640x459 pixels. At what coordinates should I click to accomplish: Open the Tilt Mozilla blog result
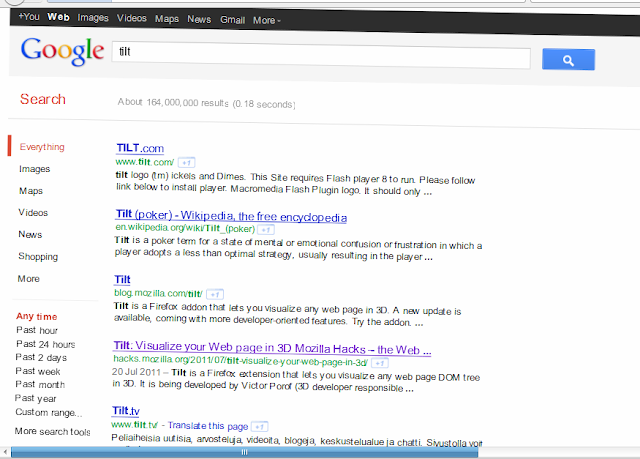pyautogui.click(x=122, y=279)
